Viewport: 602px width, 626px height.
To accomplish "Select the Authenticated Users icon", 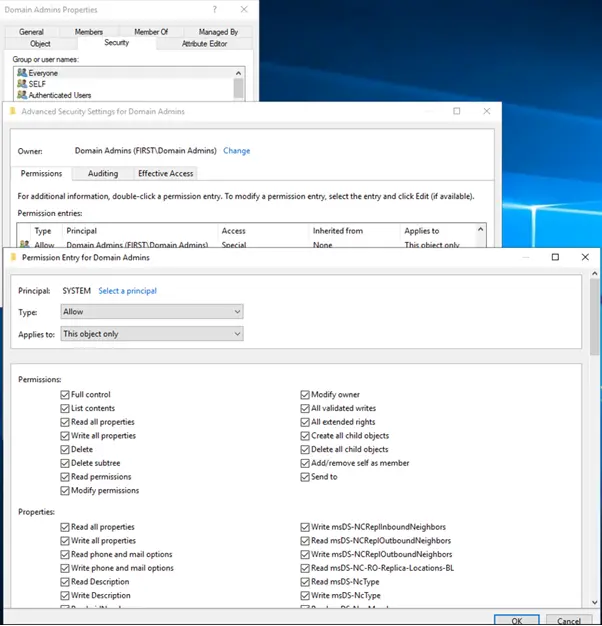I will pos(22,95).
